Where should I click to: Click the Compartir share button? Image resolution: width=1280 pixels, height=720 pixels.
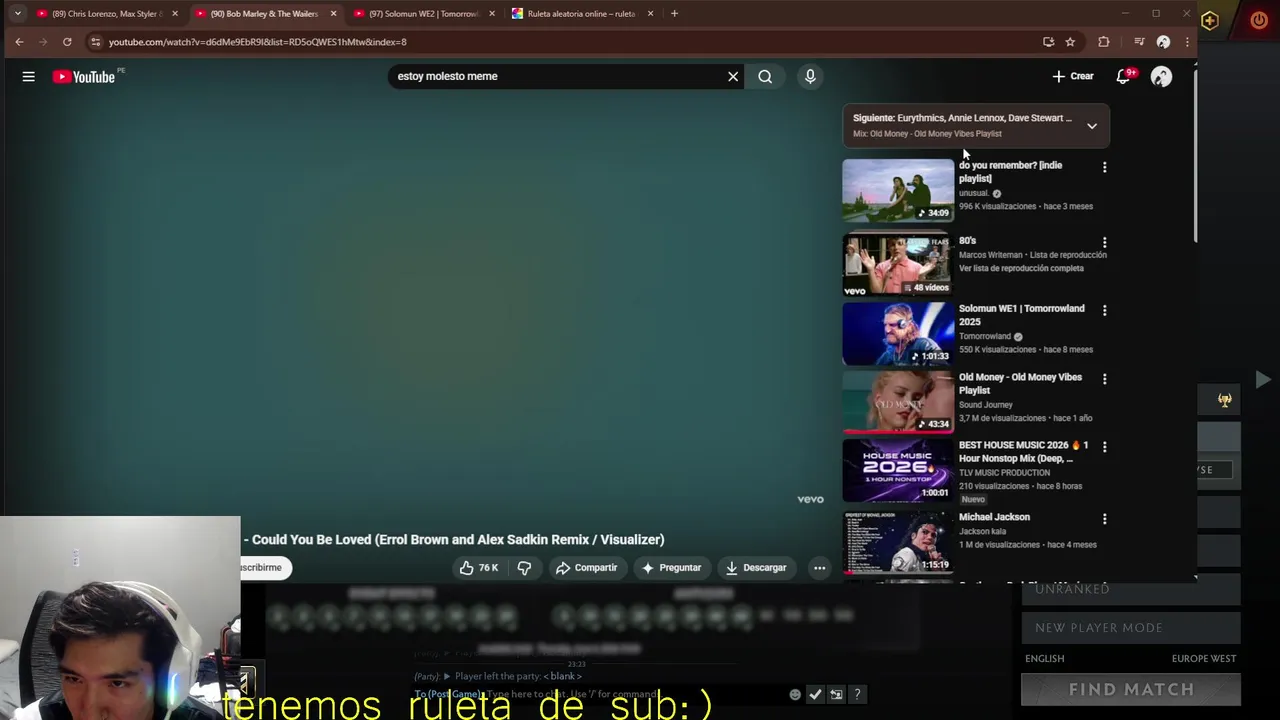pyautogui.click(x=586, y=568)
